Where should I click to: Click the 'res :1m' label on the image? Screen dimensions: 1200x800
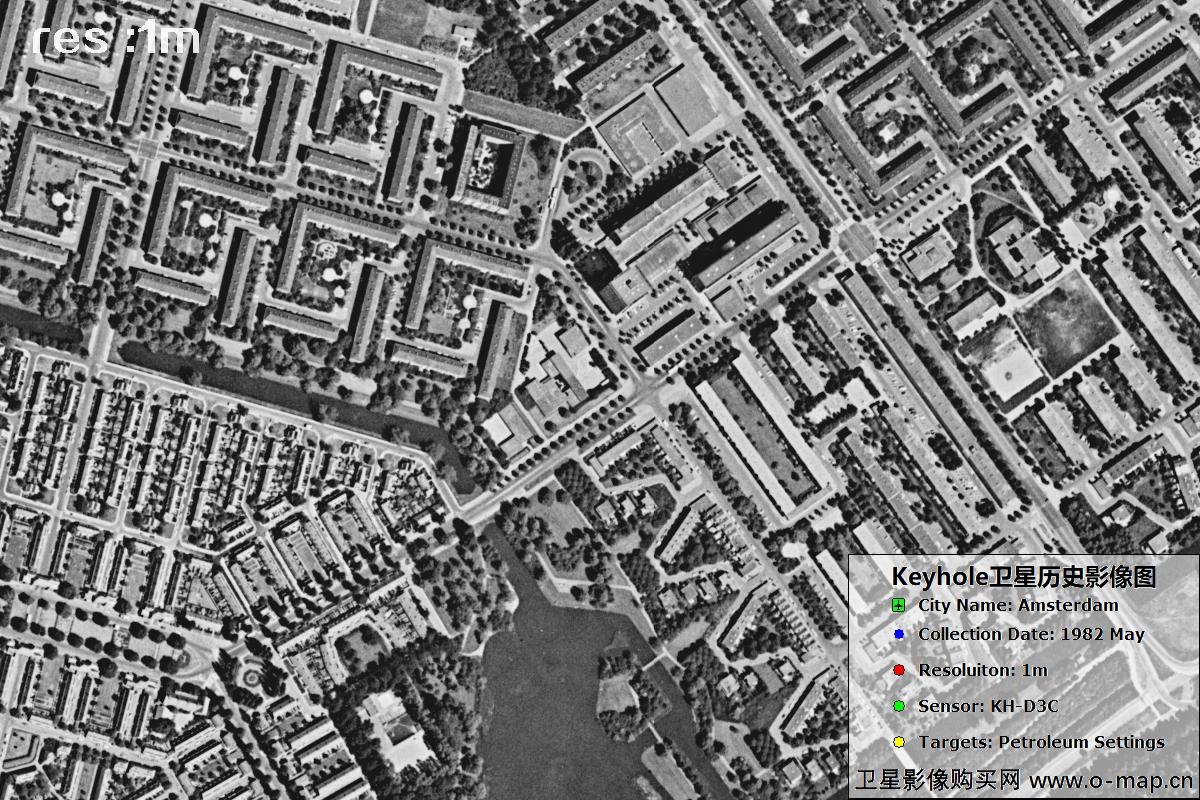[115, 38]
